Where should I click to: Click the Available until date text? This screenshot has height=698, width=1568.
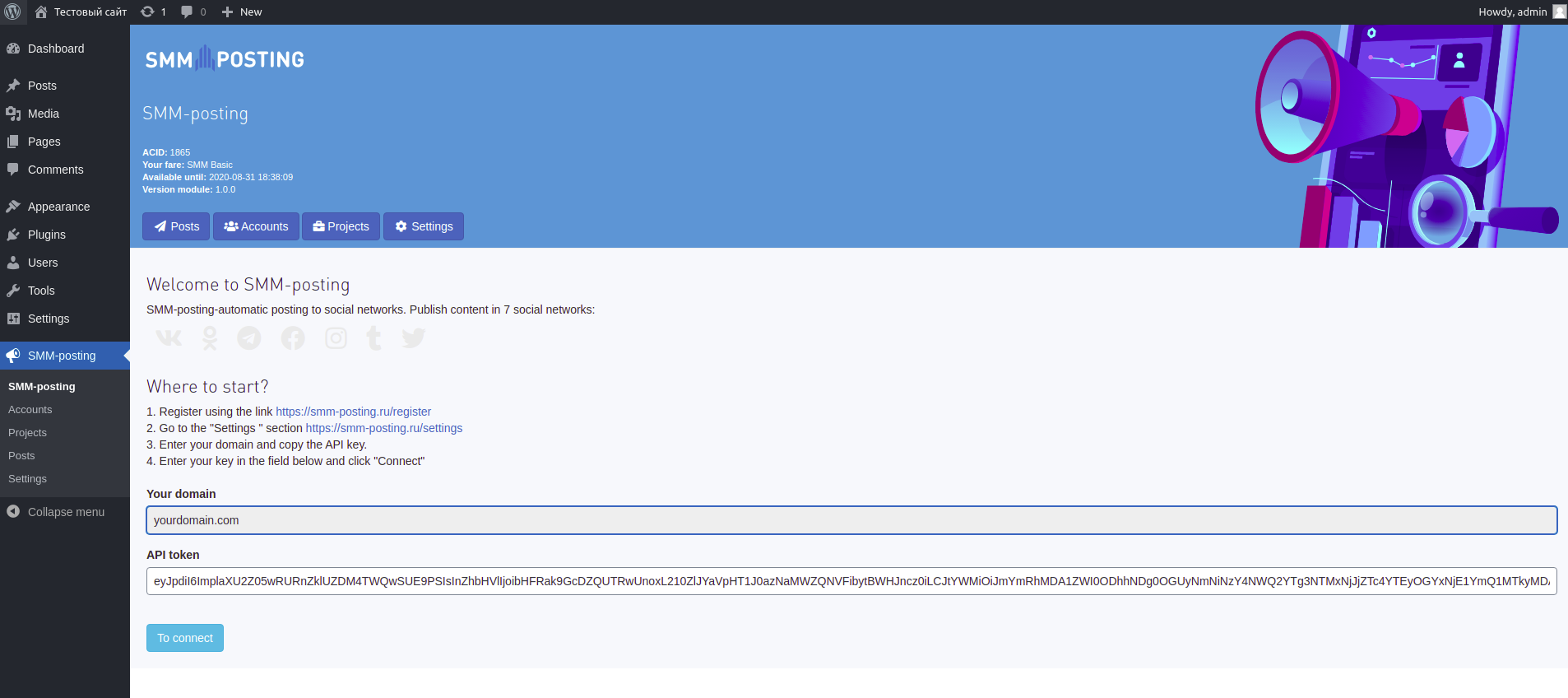pyautogui.click(x=218, y=177)
